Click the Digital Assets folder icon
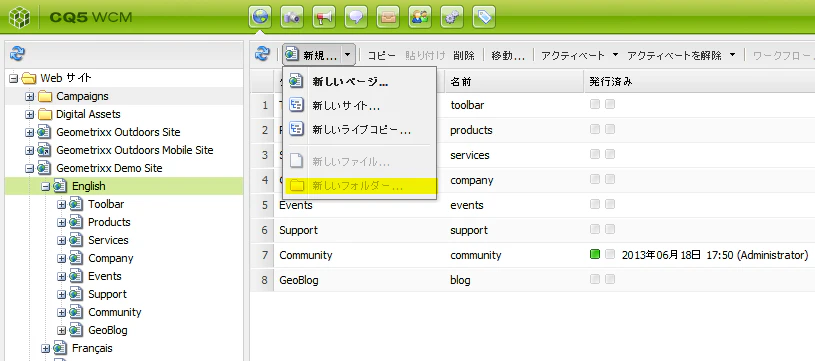The width and height of the screenshot is (815, 361). [45, 114]
